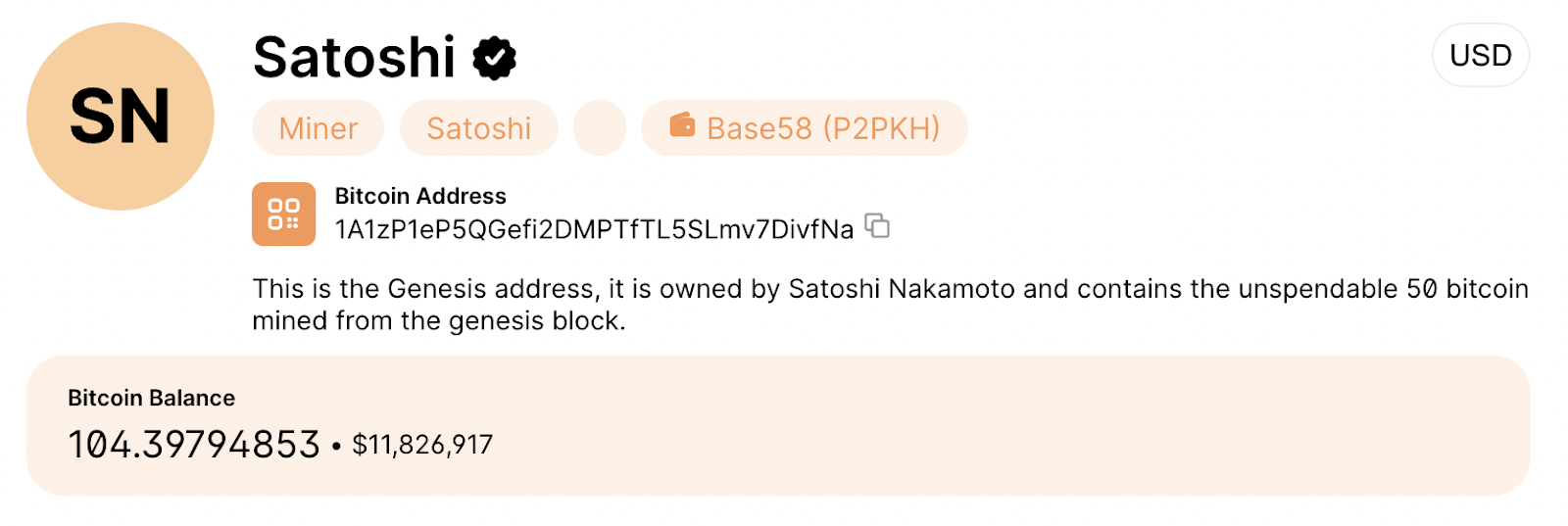Click the 1A1zP1eP5QGefi2DMPTfTL5SLmv7DivfNa address text
The image size is (1568, 526).
tap(594, 229)
